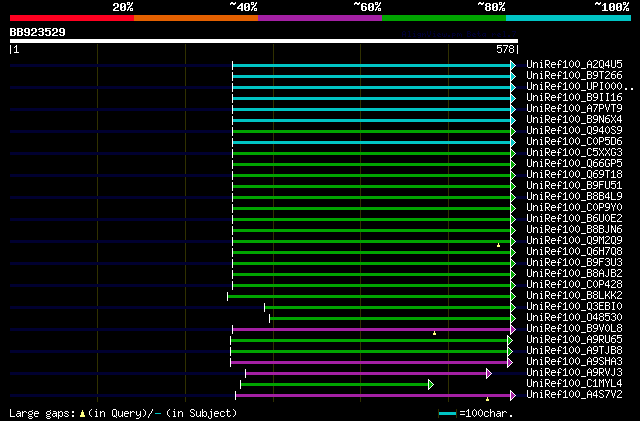The image size is (640, 421).
Task: Select the UniRef100_B8BJN6 label
Action: (x=574, y=229)
